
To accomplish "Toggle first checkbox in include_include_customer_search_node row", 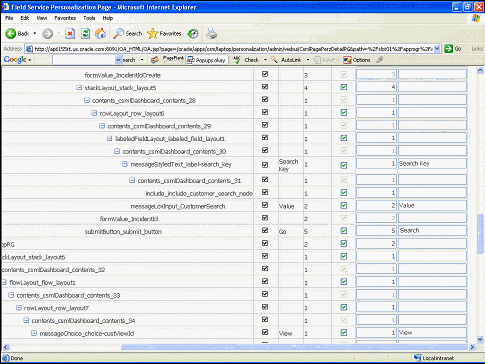I will [265, 192].
